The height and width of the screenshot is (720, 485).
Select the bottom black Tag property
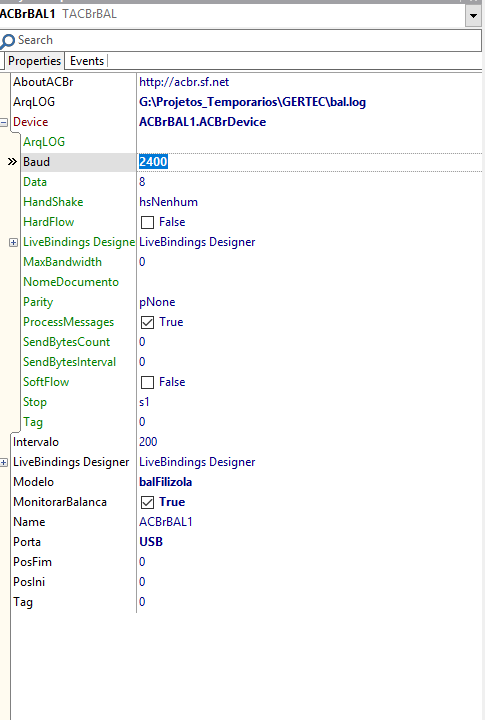23,602
